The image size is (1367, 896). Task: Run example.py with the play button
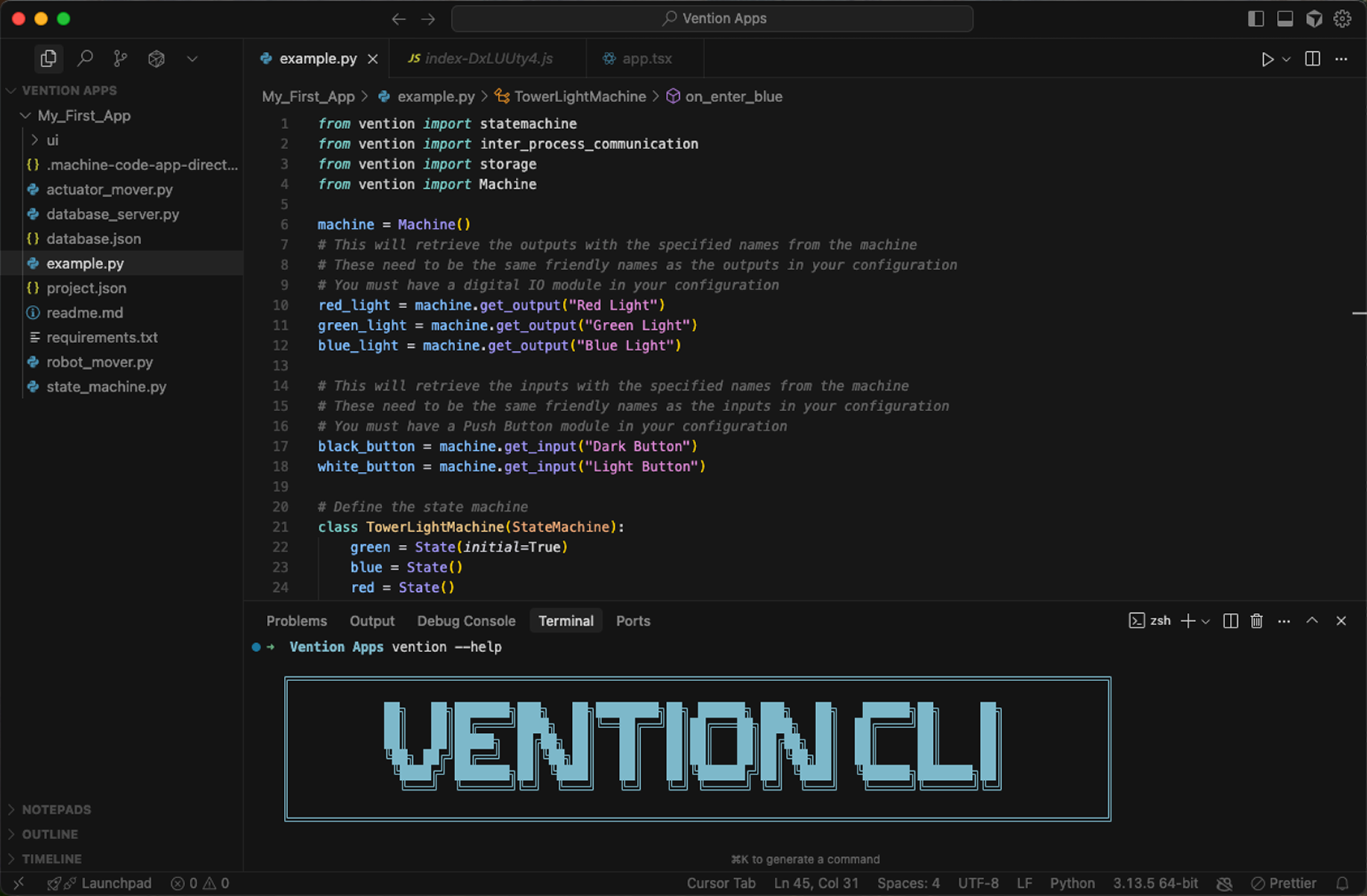click(x=1266, y=58)
